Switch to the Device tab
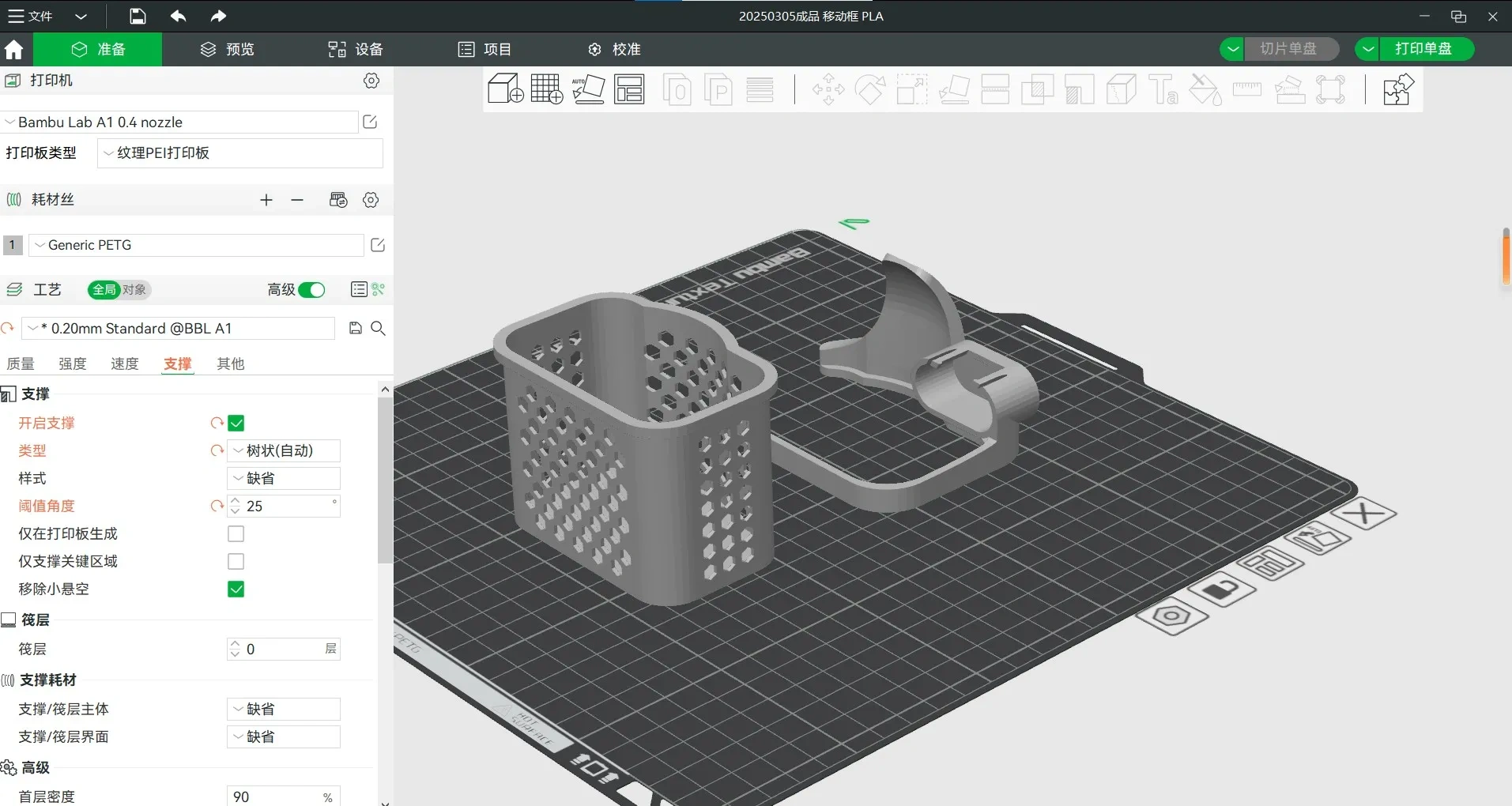 pyautogui.click(x=356, y=49)
